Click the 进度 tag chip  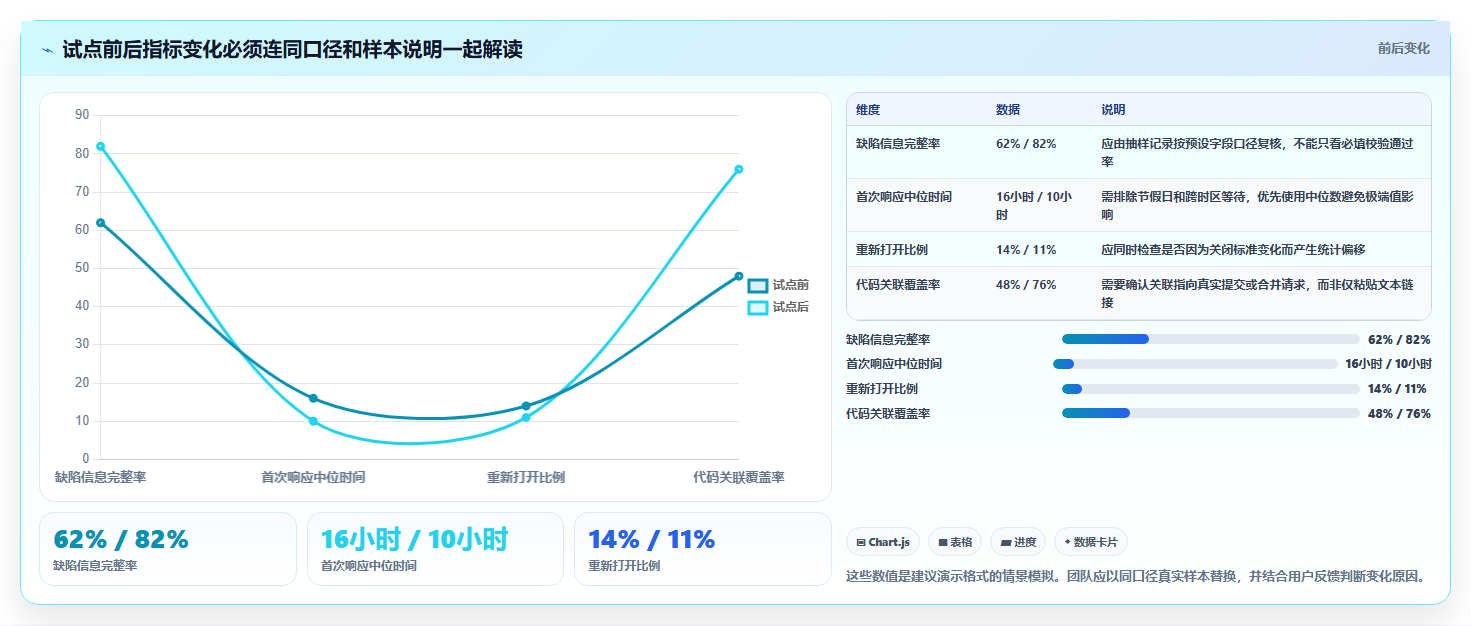point(1018,542)
